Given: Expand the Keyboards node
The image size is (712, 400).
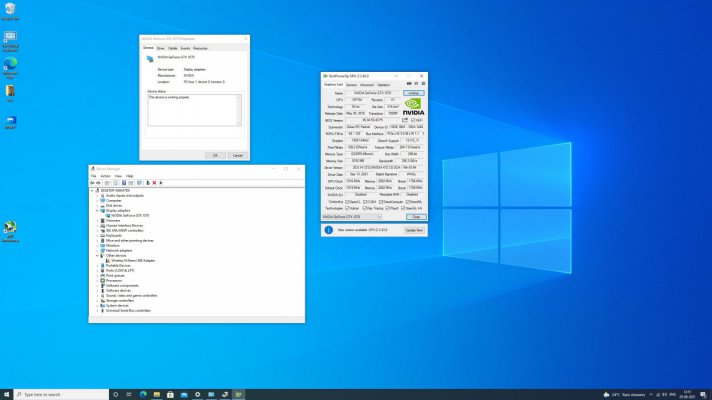Looking at the screenshot, I should tap(97, 236).
